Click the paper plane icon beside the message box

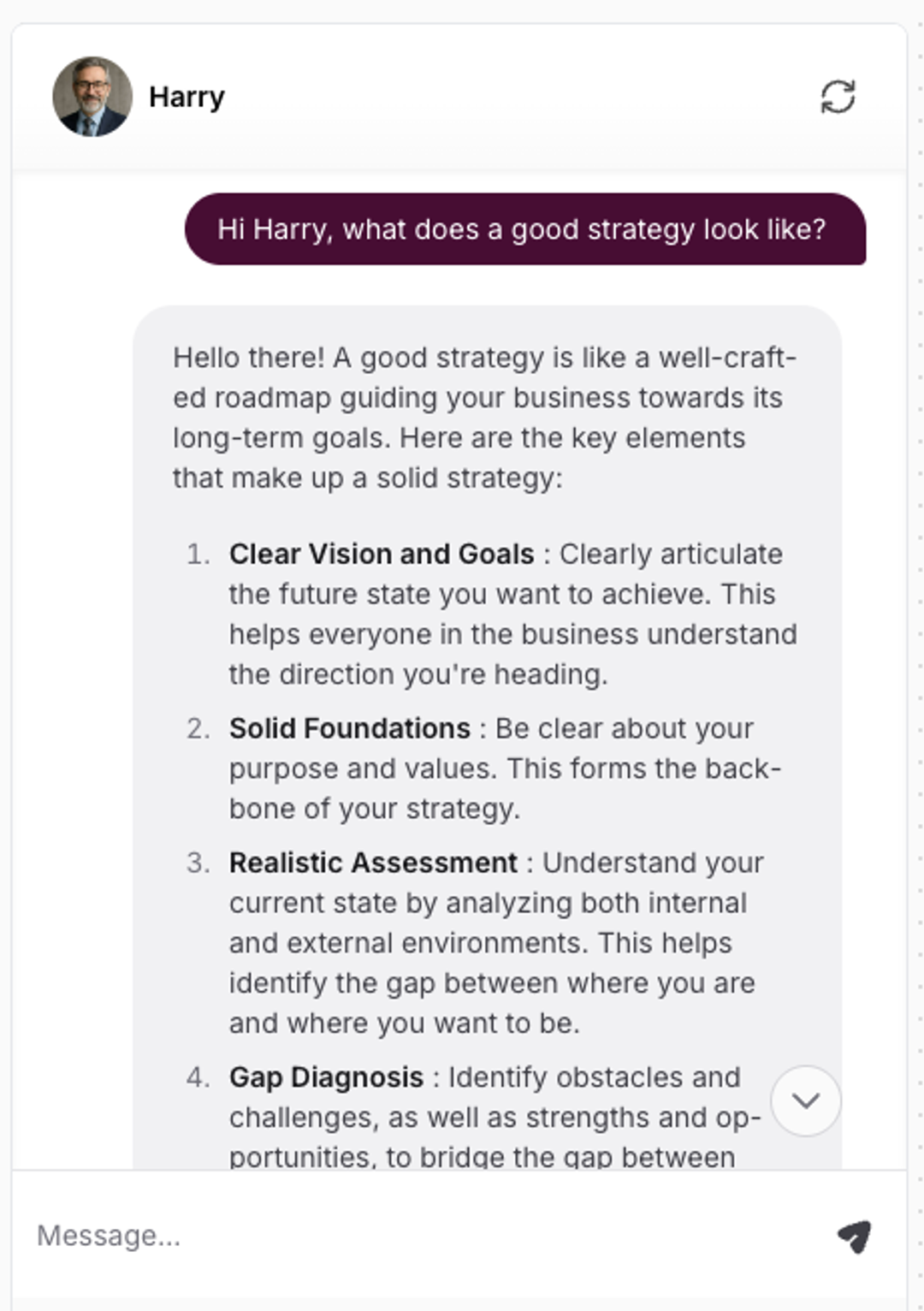pyautogui.click(x=853, y=1236)
